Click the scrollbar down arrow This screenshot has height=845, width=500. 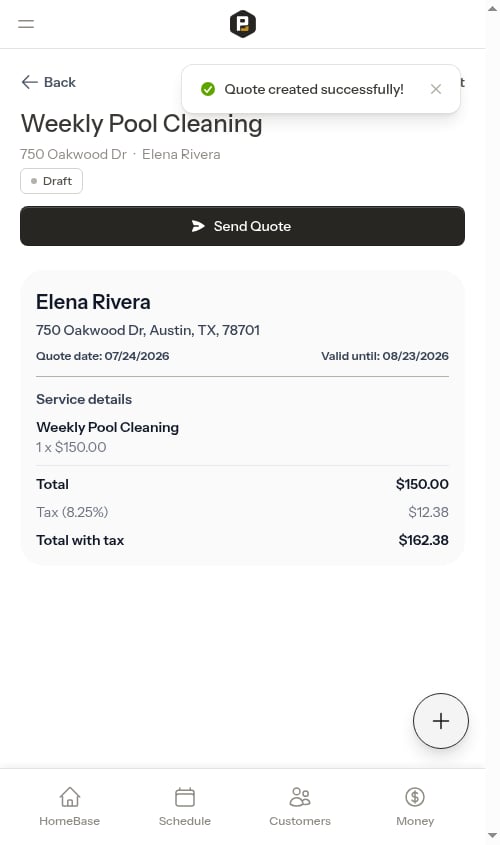click(x=492, y=835)
